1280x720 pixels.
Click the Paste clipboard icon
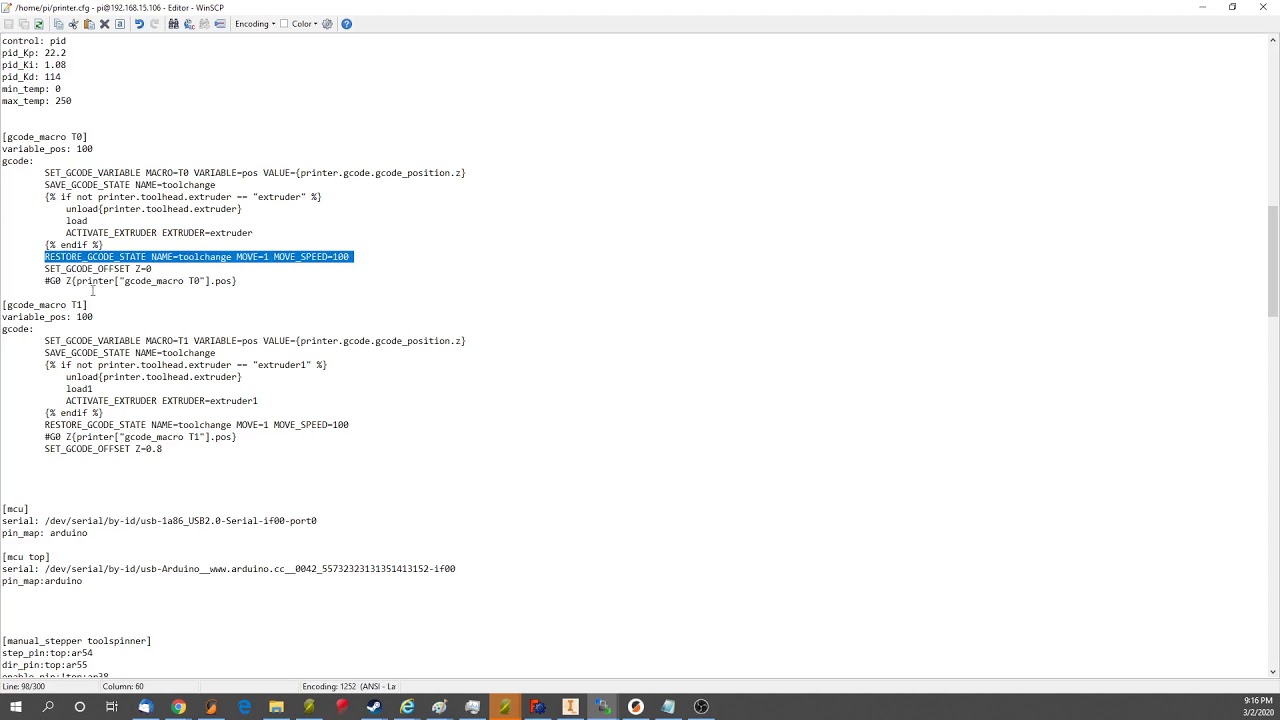pos(89,24)
